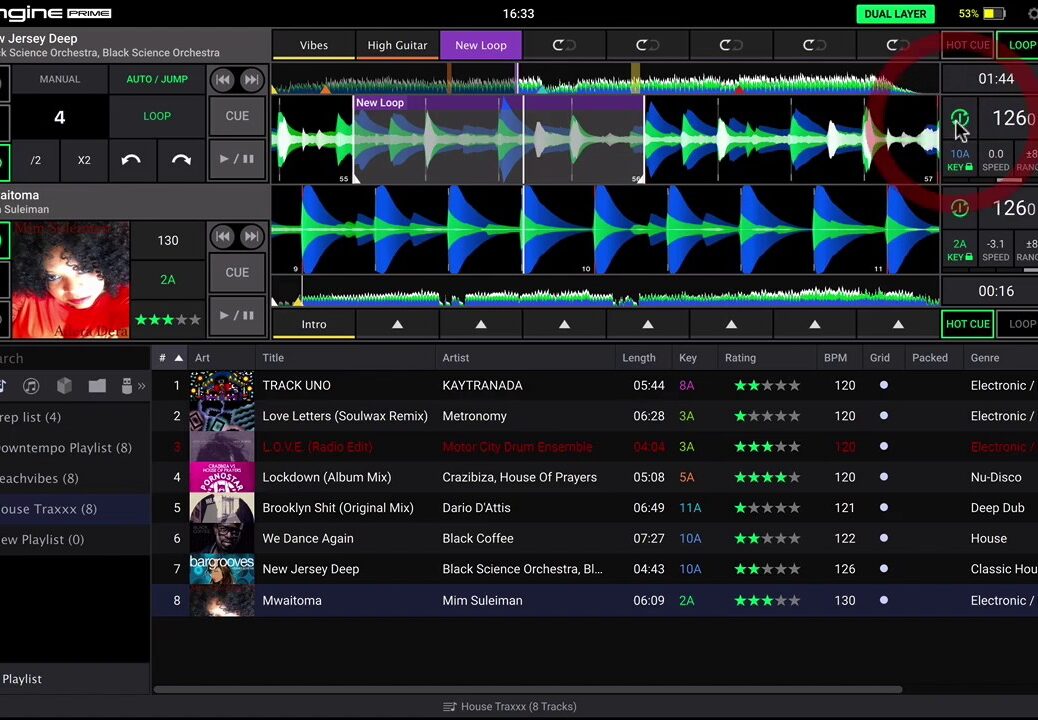The width and height of the screenshot is (1038, 720).
Task: Set the fifth hot cue slot on lower deck
Action: click(647, 324)
